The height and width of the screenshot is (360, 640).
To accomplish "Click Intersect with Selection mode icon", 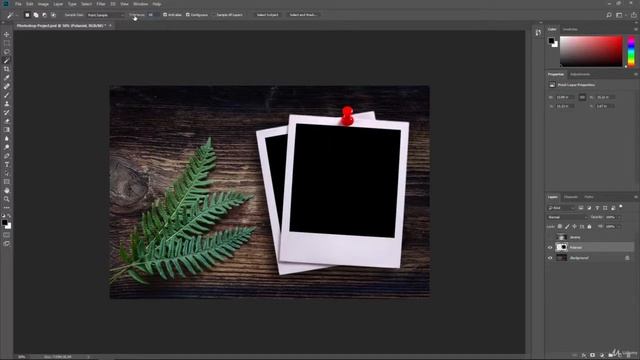I will coord(53,15).
